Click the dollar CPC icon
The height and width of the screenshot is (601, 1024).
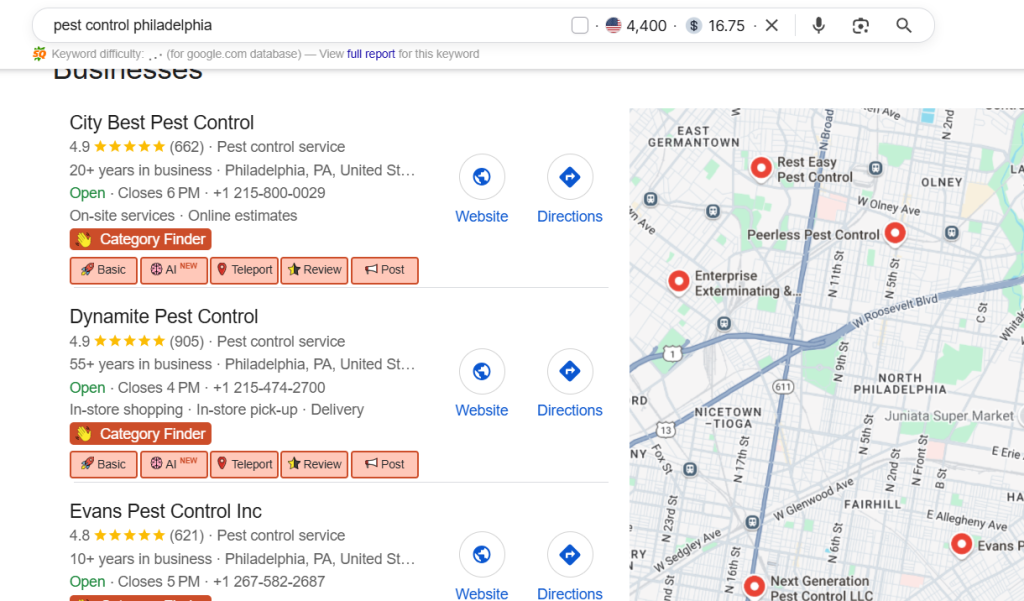coord(694,25)
